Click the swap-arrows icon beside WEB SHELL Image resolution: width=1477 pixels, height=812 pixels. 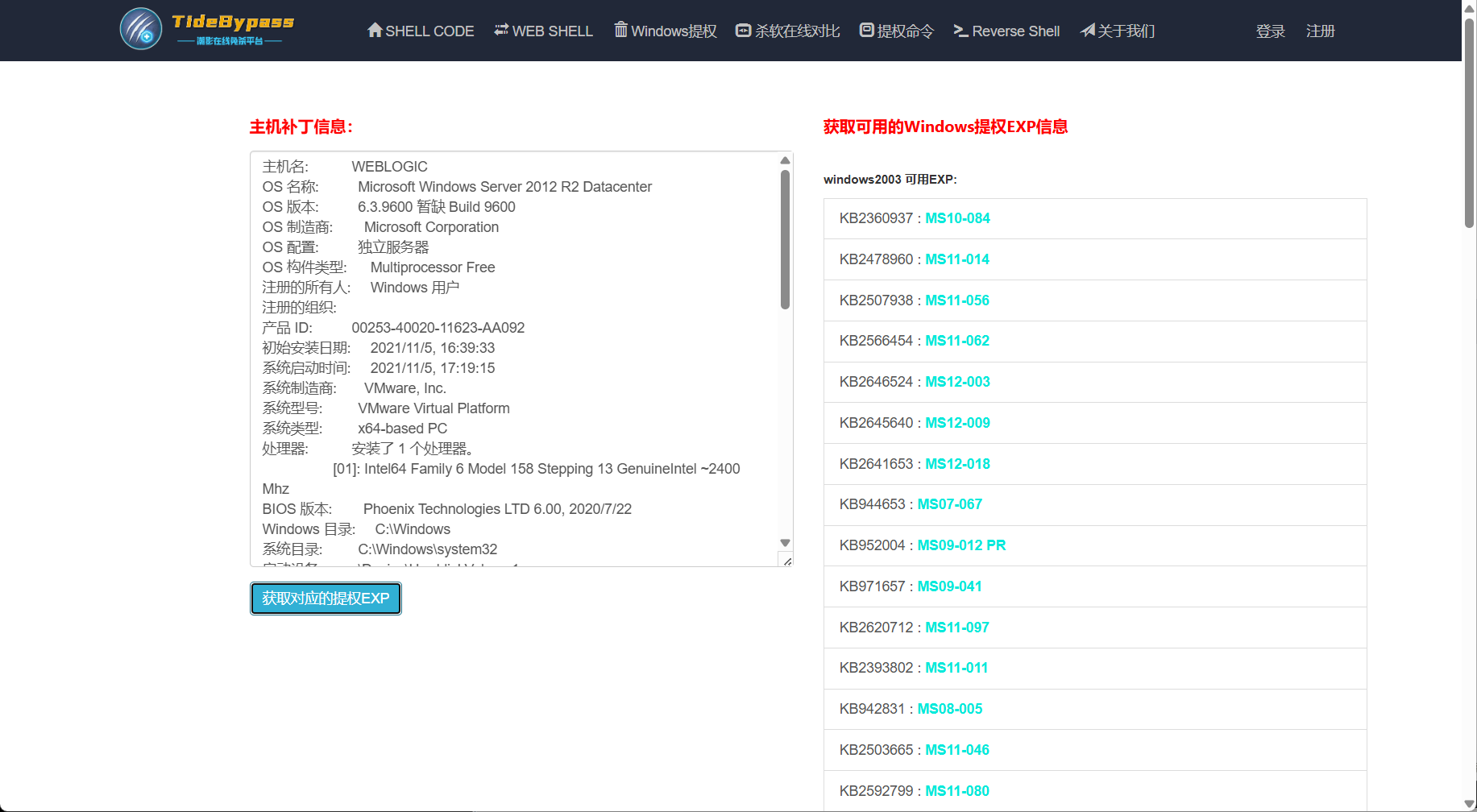(x=501, y=30)
